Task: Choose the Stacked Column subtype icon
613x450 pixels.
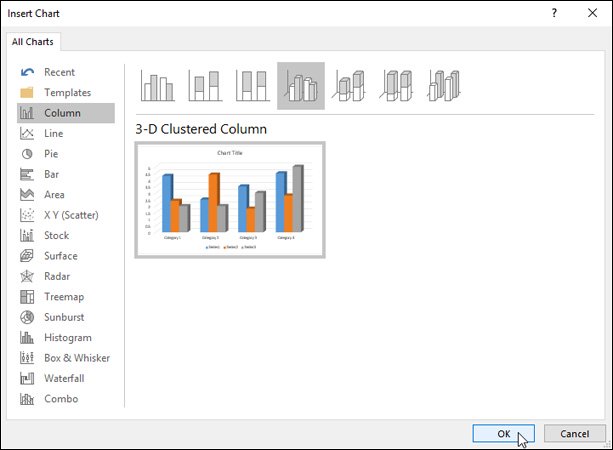Action: pyautogui.click(x=205, y=87)
